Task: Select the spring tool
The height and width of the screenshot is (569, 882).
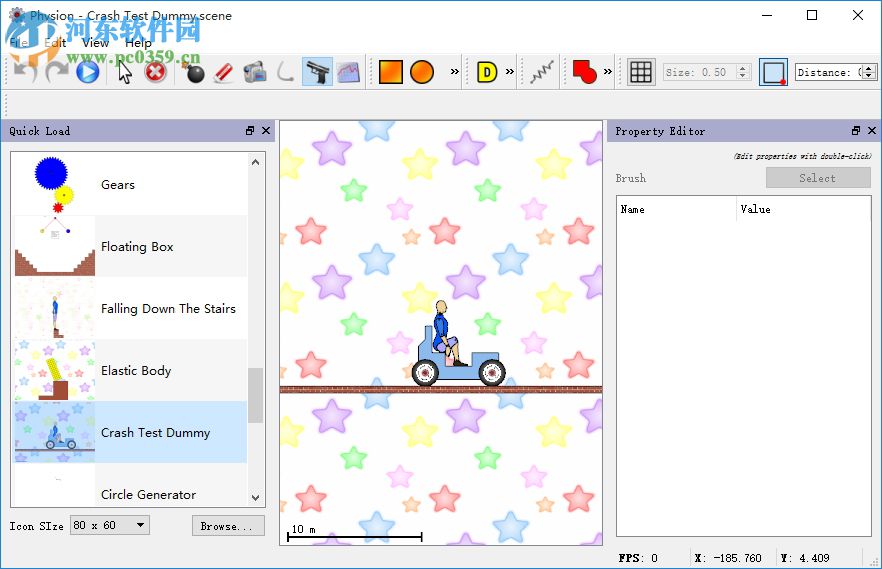Action: coord(542,72)
